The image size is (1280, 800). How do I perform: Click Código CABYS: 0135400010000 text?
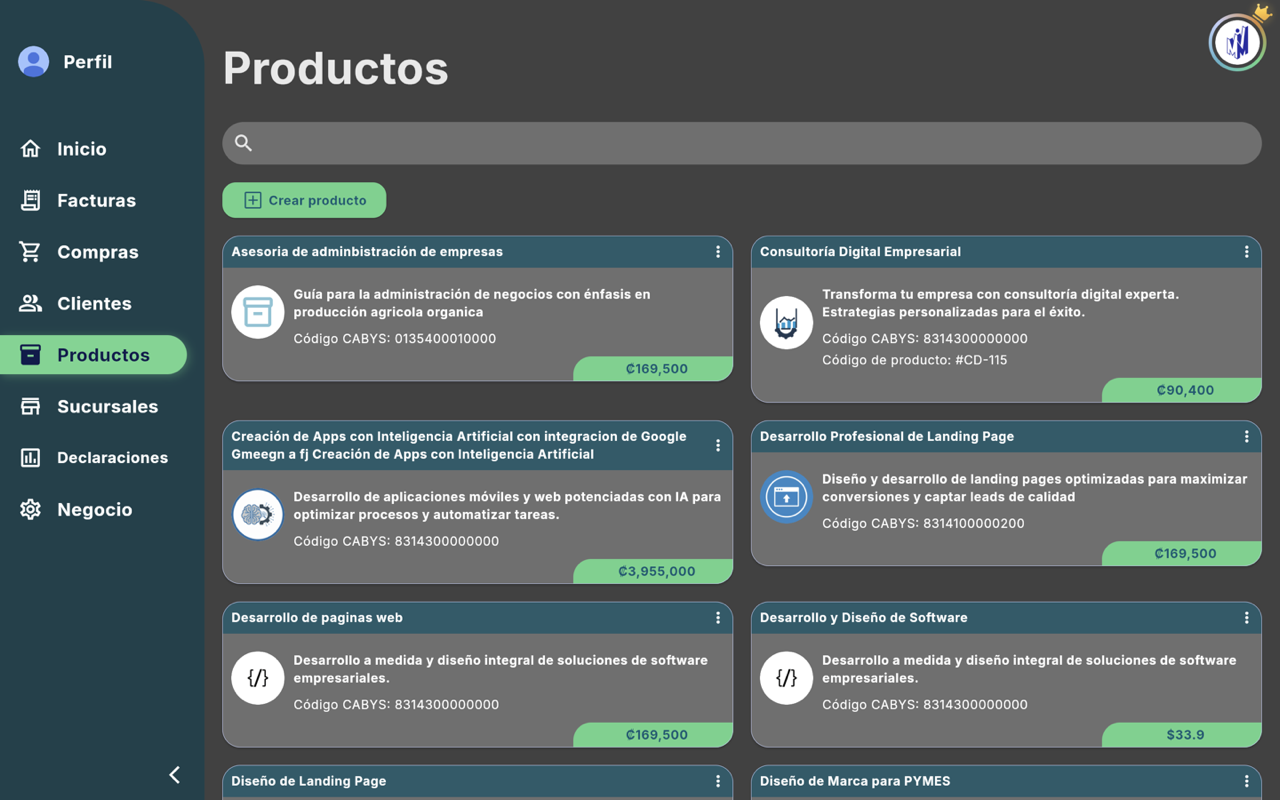[x=395, y=338]
